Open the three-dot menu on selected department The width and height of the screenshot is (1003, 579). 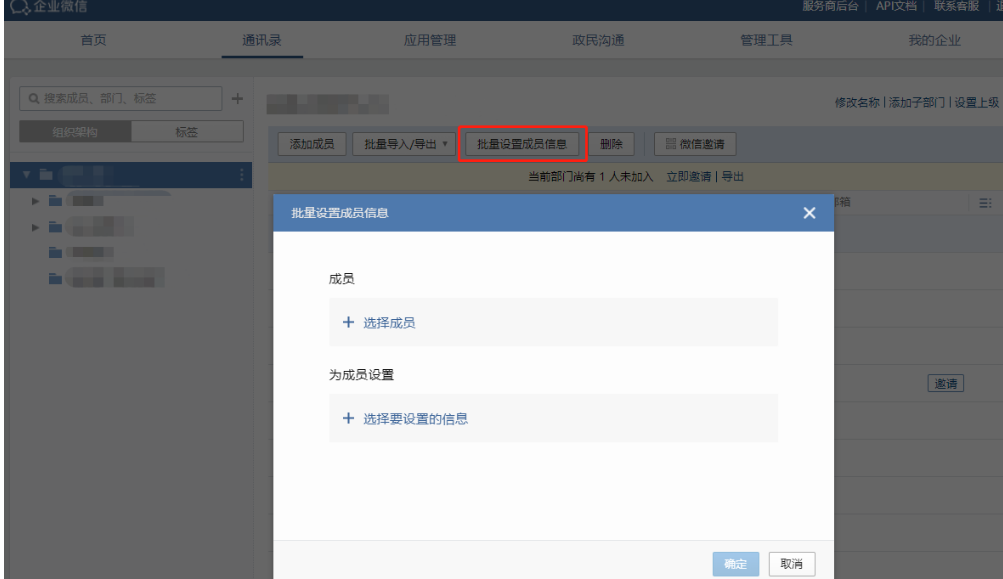click(242, 174)
